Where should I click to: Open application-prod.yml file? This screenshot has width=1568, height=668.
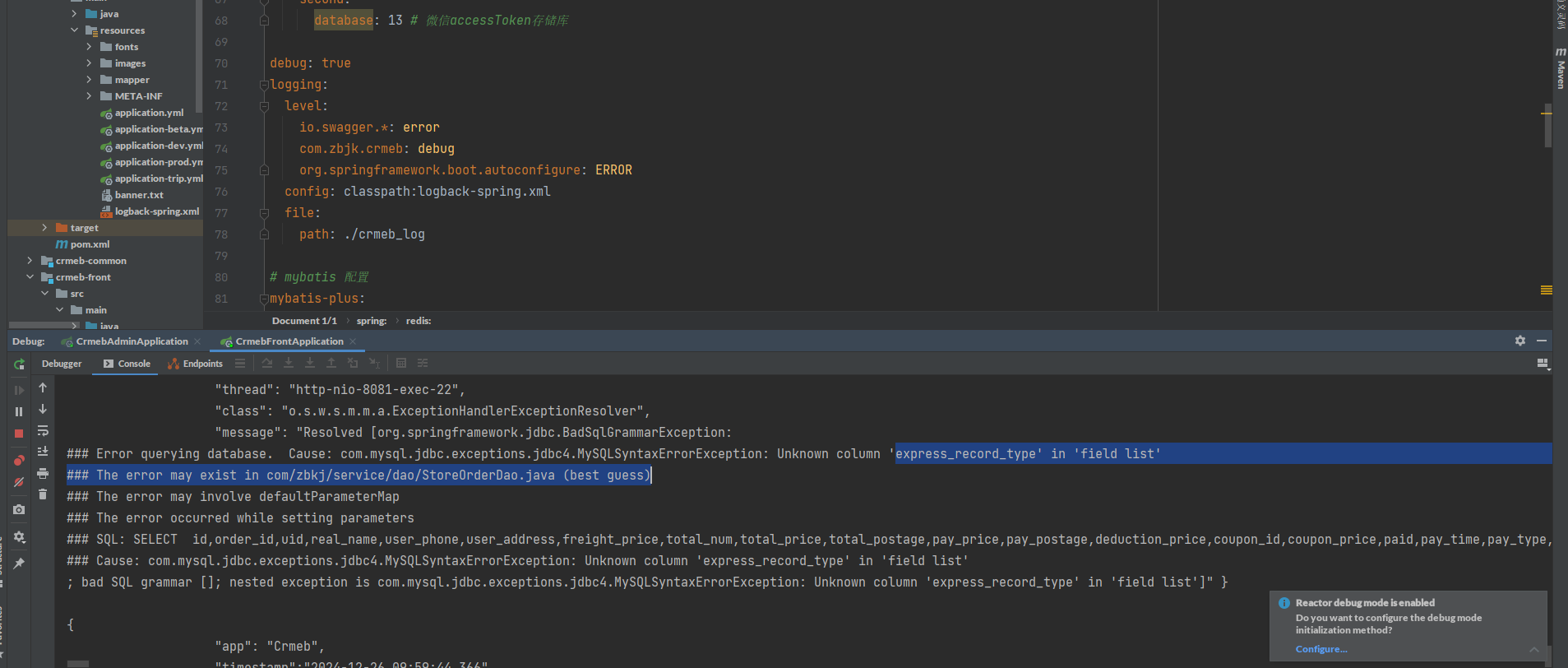(x=152, y=162)
